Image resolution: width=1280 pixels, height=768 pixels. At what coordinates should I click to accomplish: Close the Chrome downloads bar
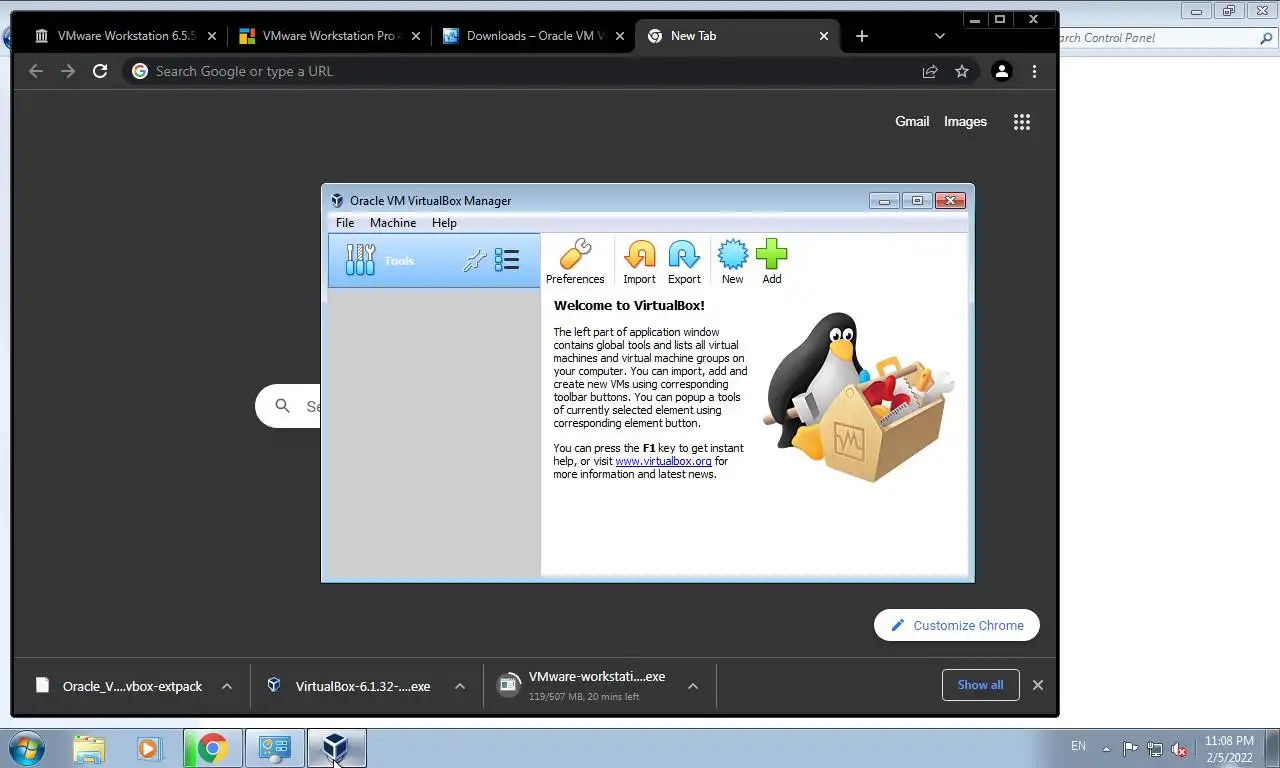pos(1037,685)
